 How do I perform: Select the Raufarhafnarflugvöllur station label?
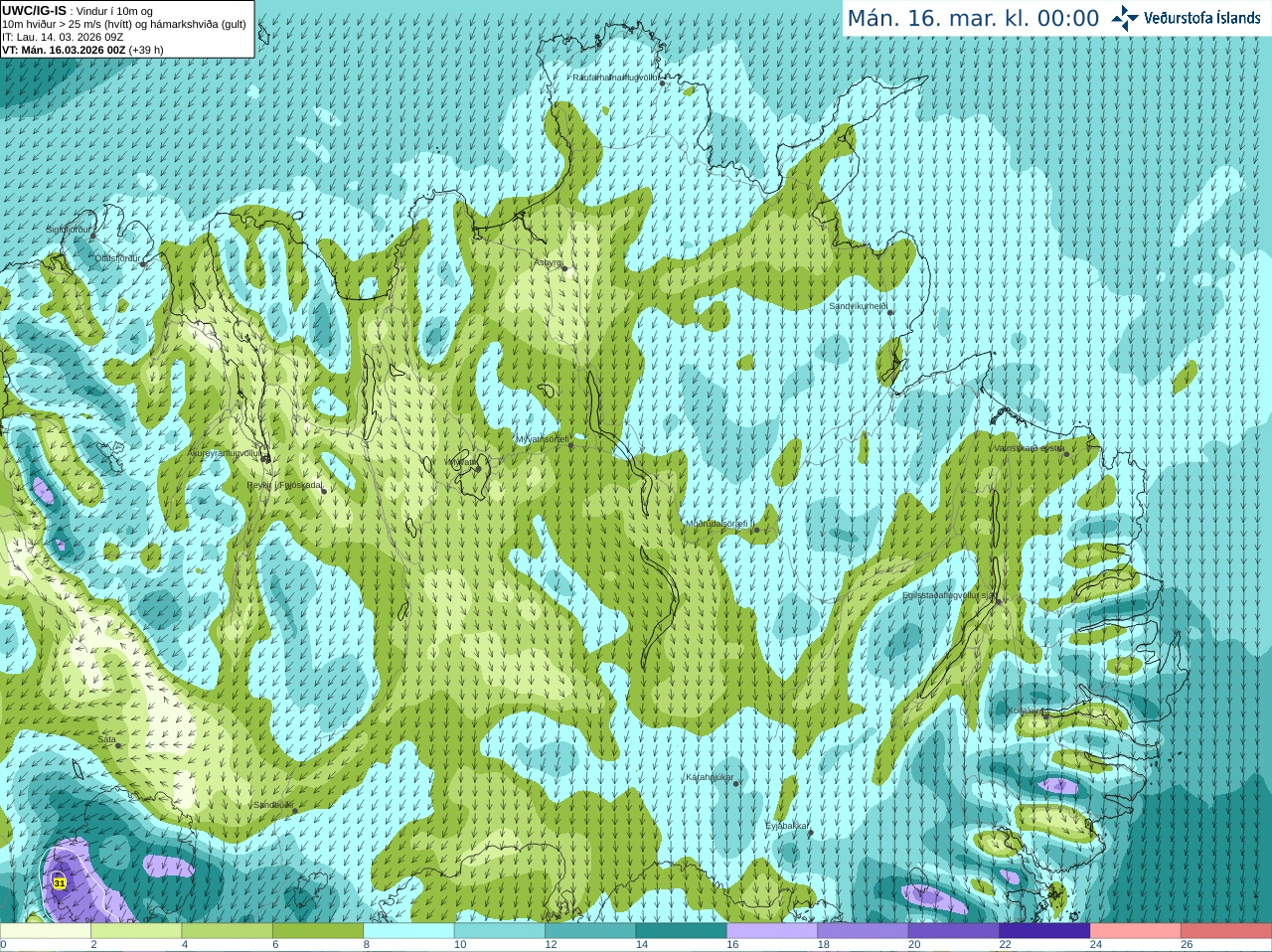pos(616,77)
